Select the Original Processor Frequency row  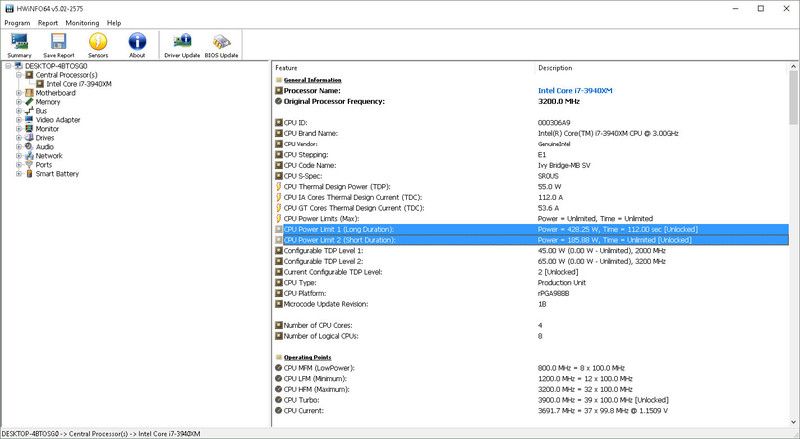(x=531, y=102)
